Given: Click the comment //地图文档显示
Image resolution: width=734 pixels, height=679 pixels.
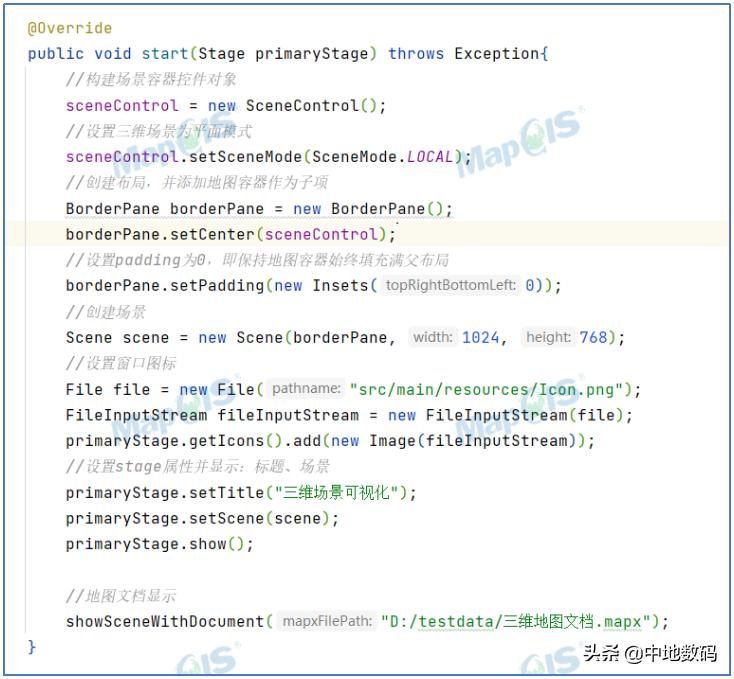Looking at the screenshot, I should [121, 596].
